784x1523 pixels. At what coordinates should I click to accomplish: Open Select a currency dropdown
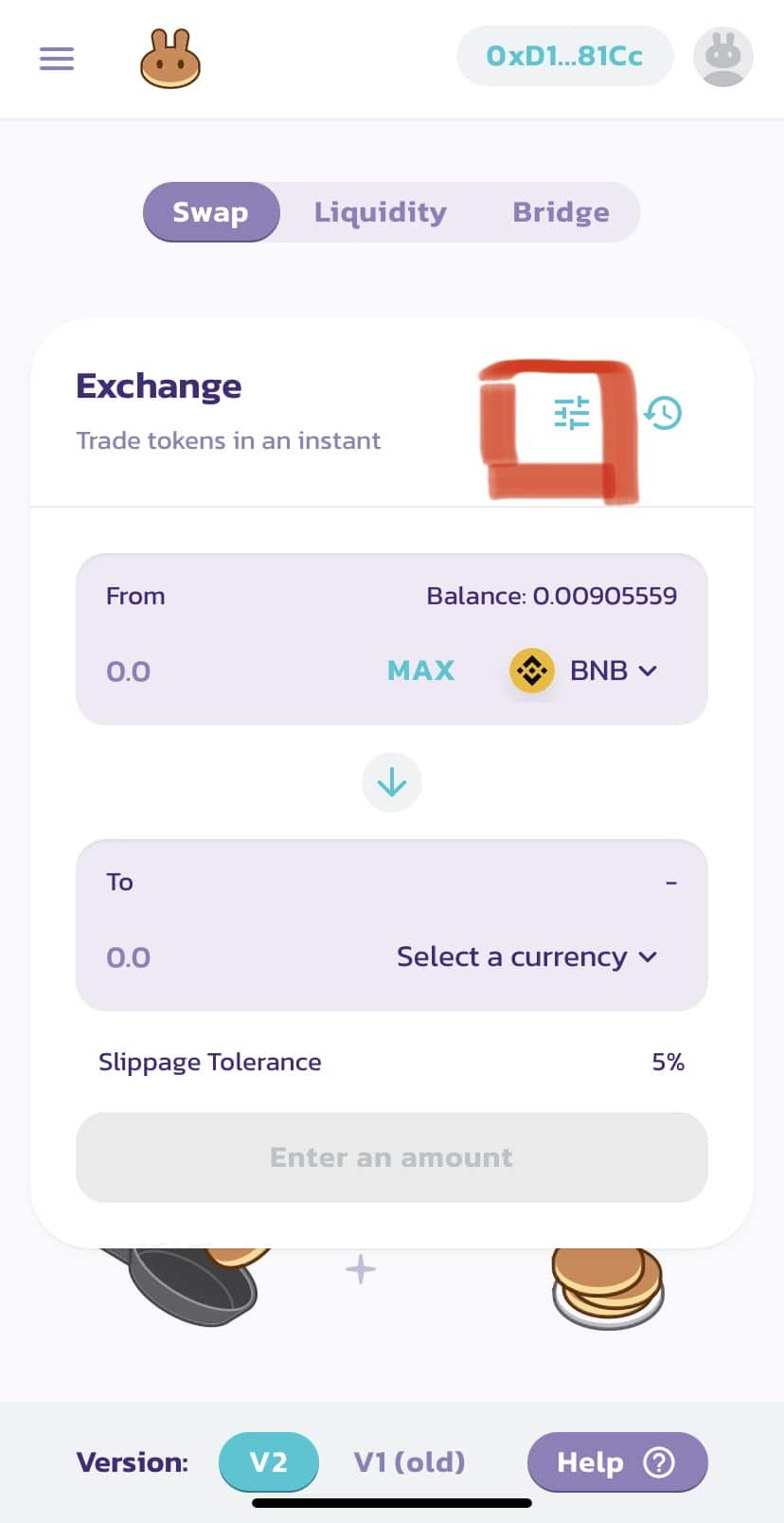click(x=527, y=957)
